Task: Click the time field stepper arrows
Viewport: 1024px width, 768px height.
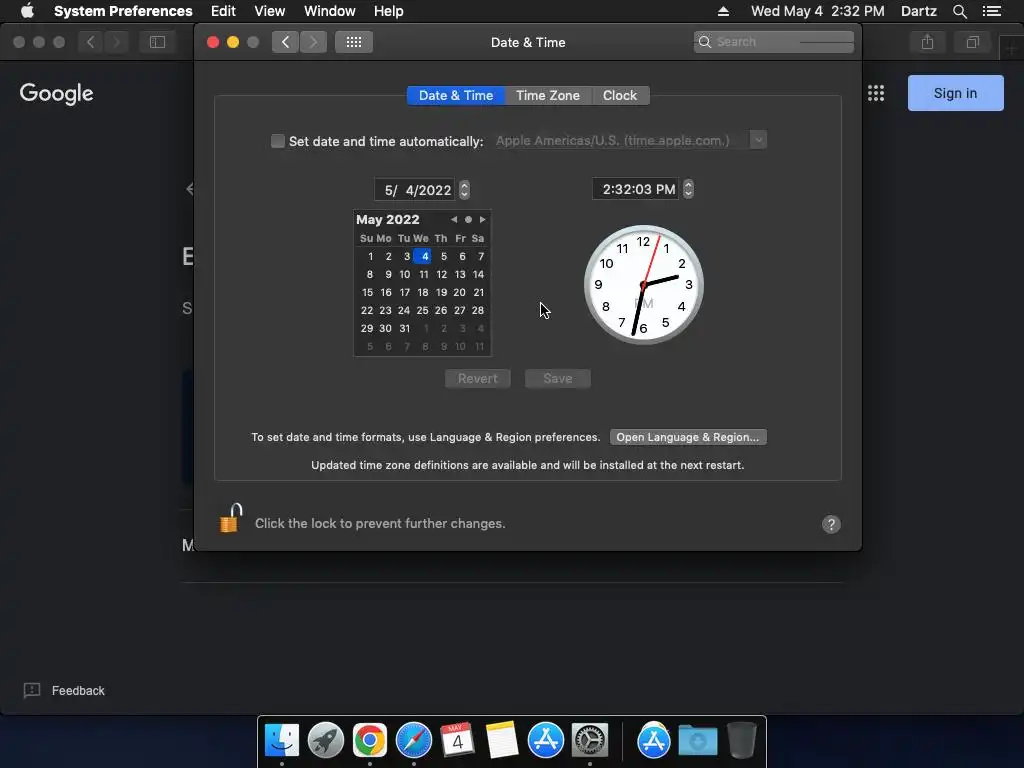Action: (688, 189)
